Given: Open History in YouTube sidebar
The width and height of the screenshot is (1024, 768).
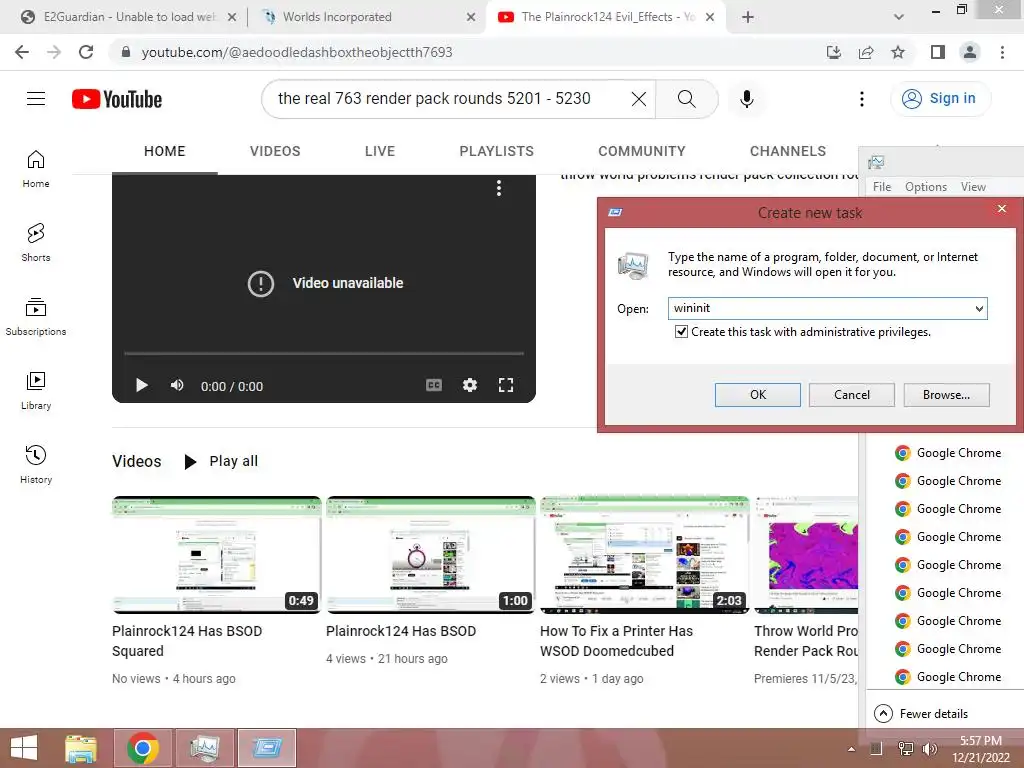Looking at the screenshot, I should point(36,464).
